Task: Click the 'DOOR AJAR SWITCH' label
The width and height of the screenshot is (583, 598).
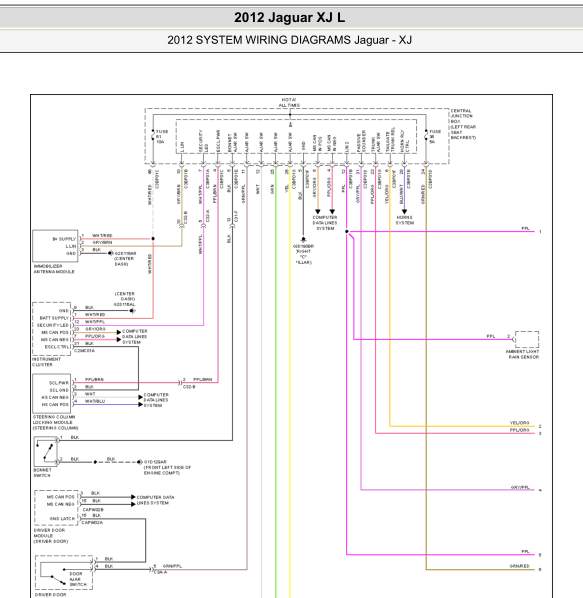Action: coord(78,579)
